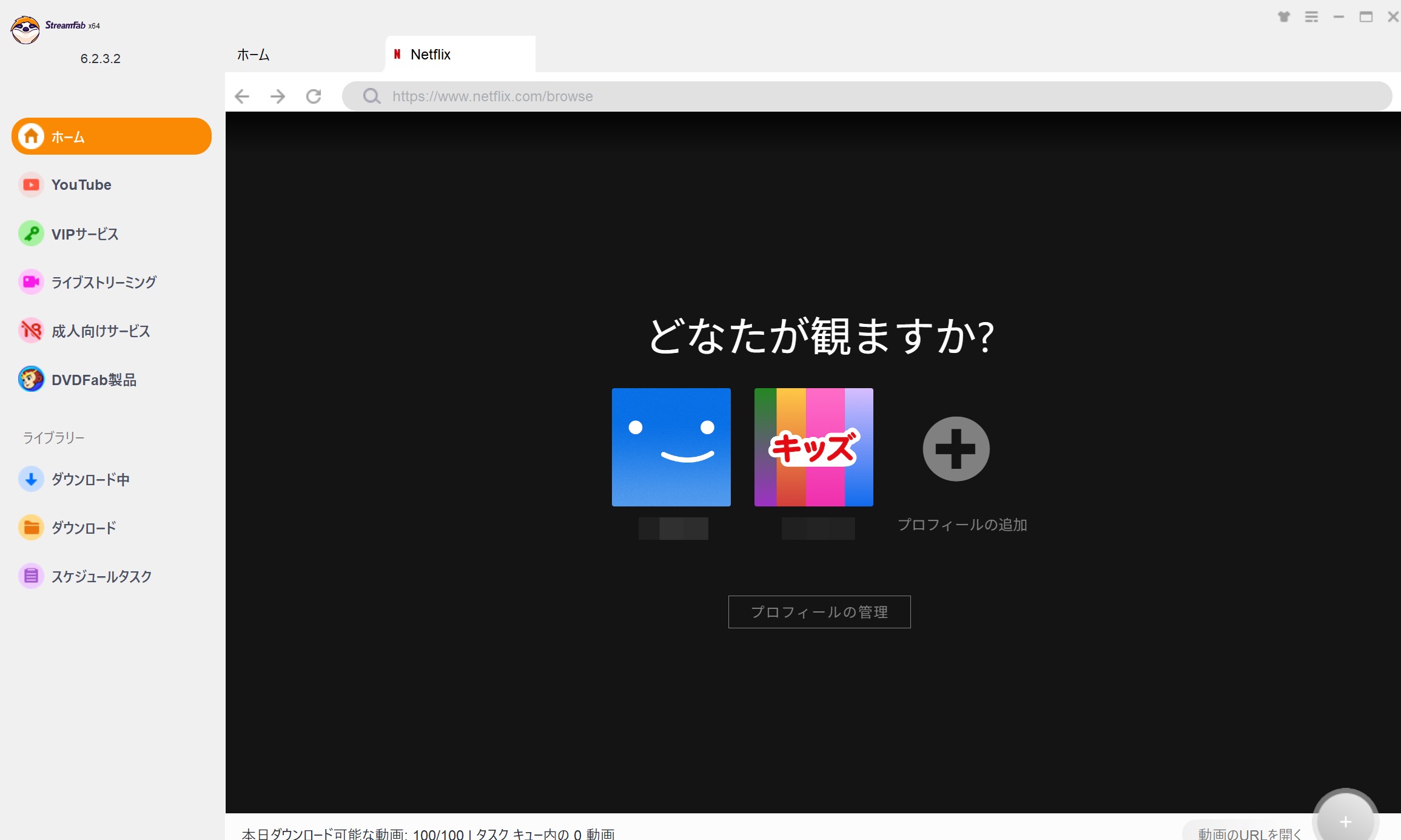Click the red YouTube play icon
The width and height of the screenshot is (1401, 840).
click(31, 184)
